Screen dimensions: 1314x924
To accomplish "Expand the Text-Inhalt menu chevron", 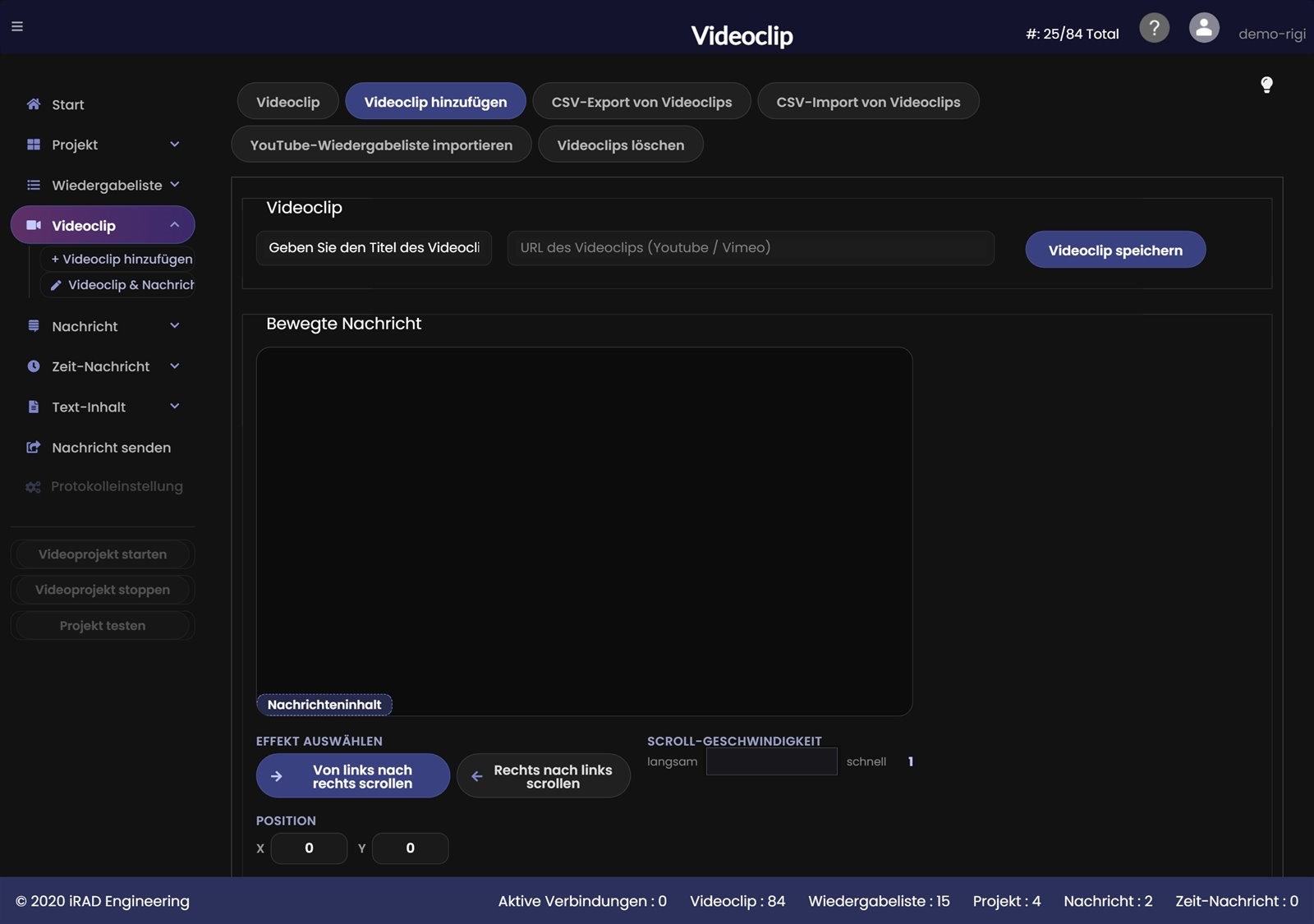I will click(174, 407).
